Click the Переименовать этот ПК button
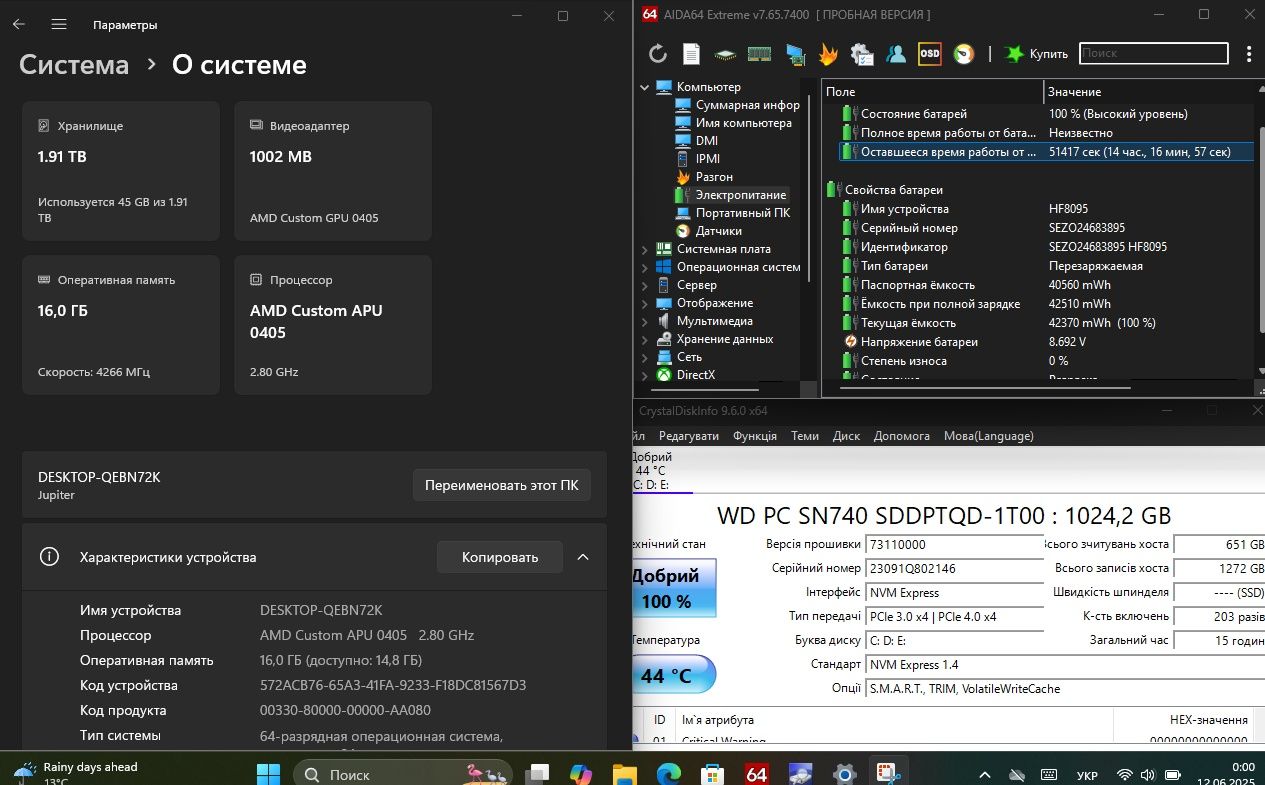The image size is (1265, 785). pos(501,486)
